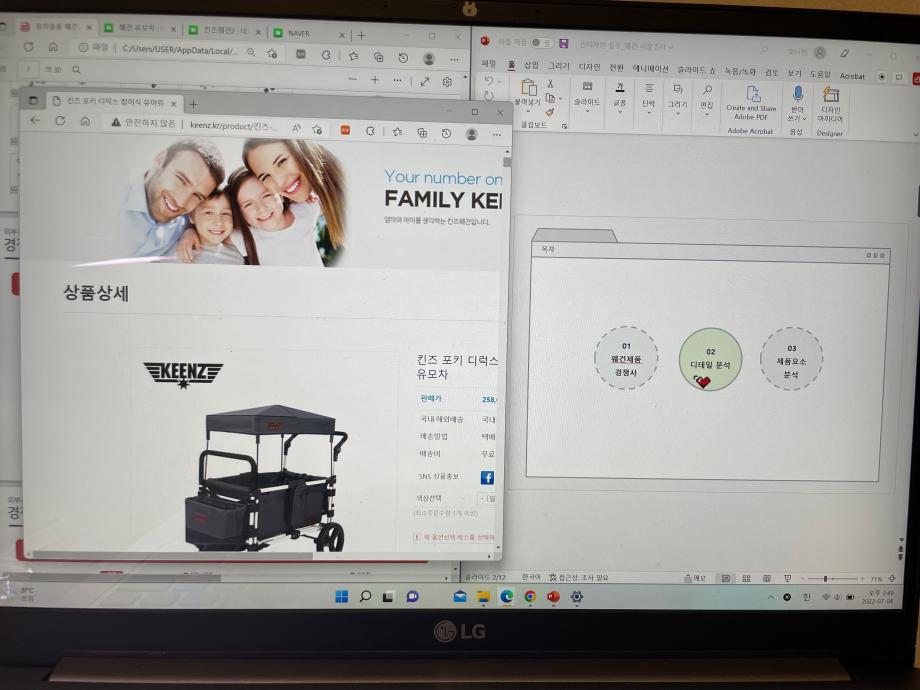Open PowerPoint from the Windows taskbar

[553, 596]
